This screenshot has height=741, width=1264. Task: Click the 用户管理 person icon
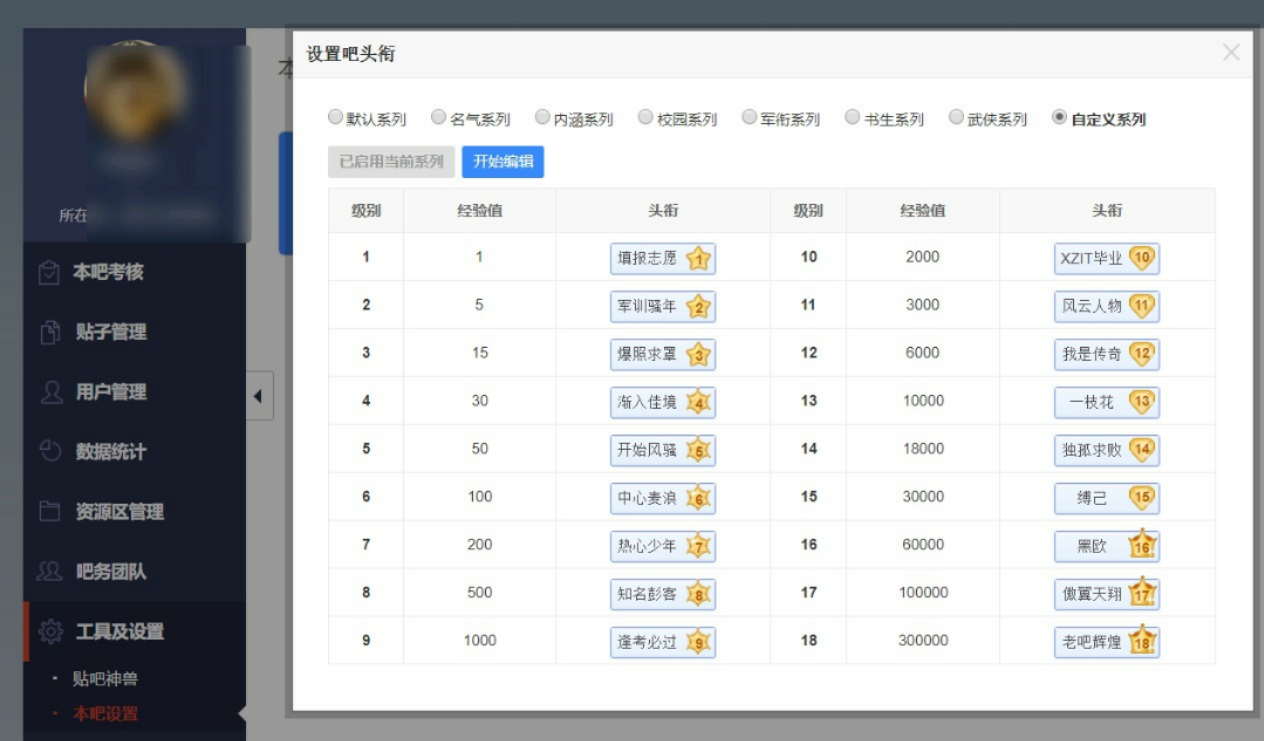(x=51, y=392)
